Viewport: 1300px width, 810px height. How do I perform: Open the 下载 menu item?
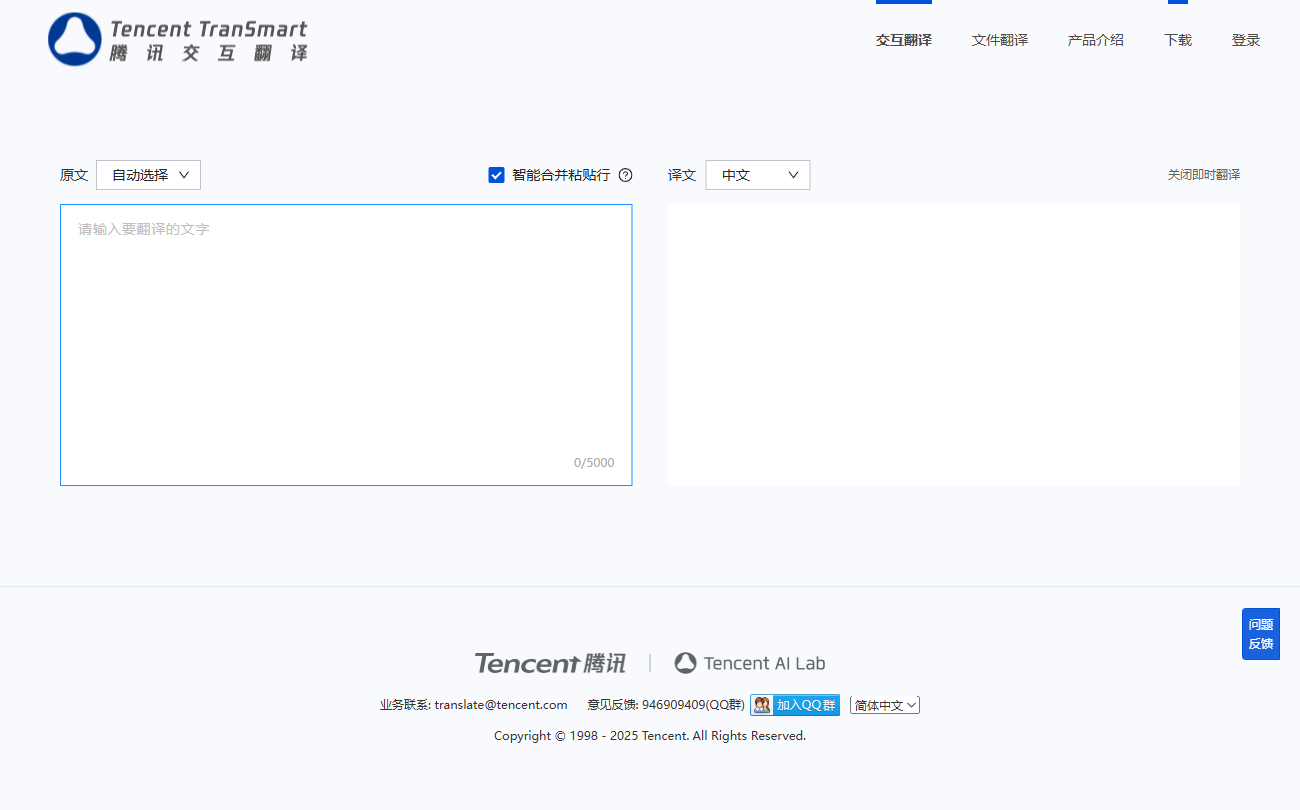click(x=1178, y=40)
